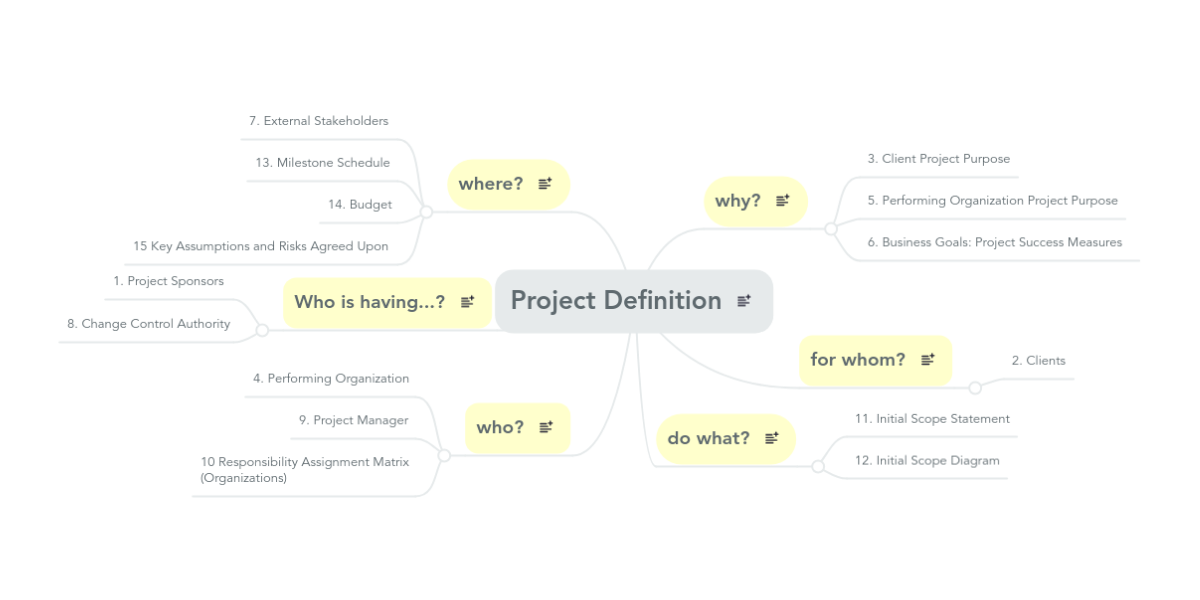
Task: Collapse the where? branch circle node
Action: coord(426,212)
